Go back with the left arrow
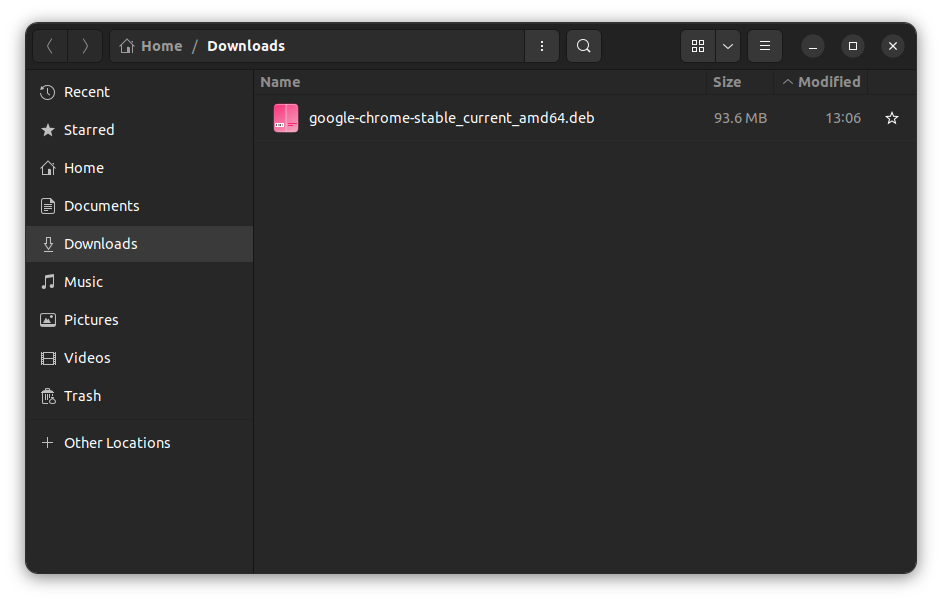The image size is (942, 602). (x=50, y=46)
